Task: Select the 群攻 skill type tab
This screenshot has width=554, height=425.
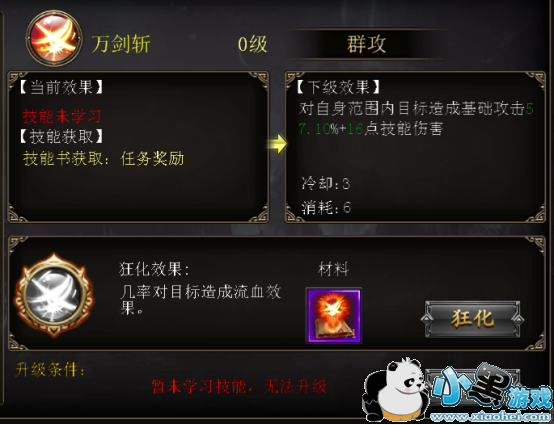Action: pos(366,44)
